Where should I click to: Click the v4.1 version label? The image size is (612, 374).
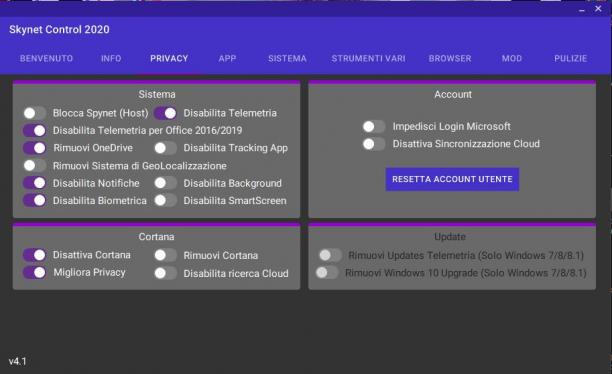pos(18,362)
